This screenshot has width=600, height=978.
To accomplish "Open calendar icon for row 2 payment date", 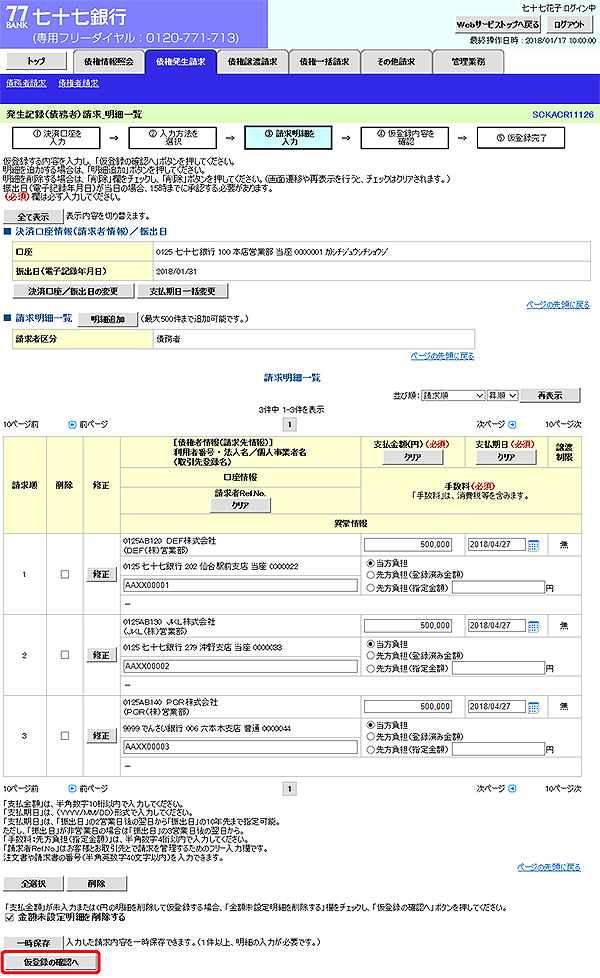I will coord(533,626).
